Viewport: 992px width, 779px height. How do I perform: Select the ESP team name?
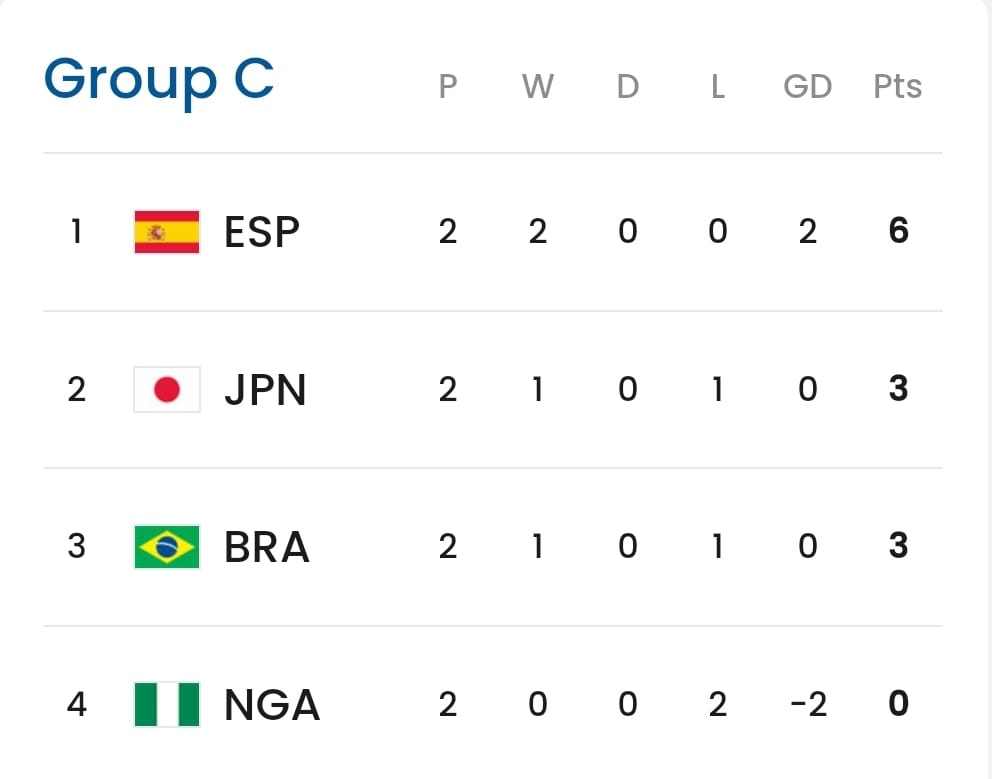point(262,232)
